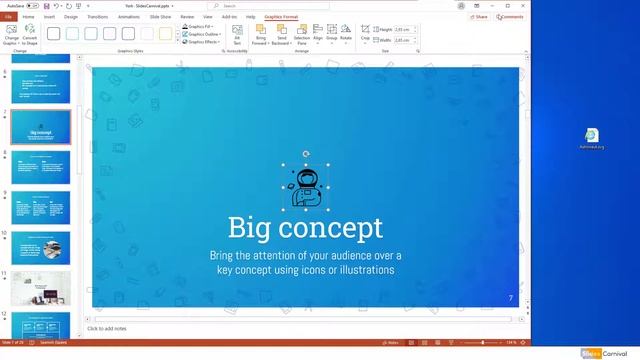Open the Transitions tab
The height and width of the screenshot is (360, 640).
tap(98, 17)
